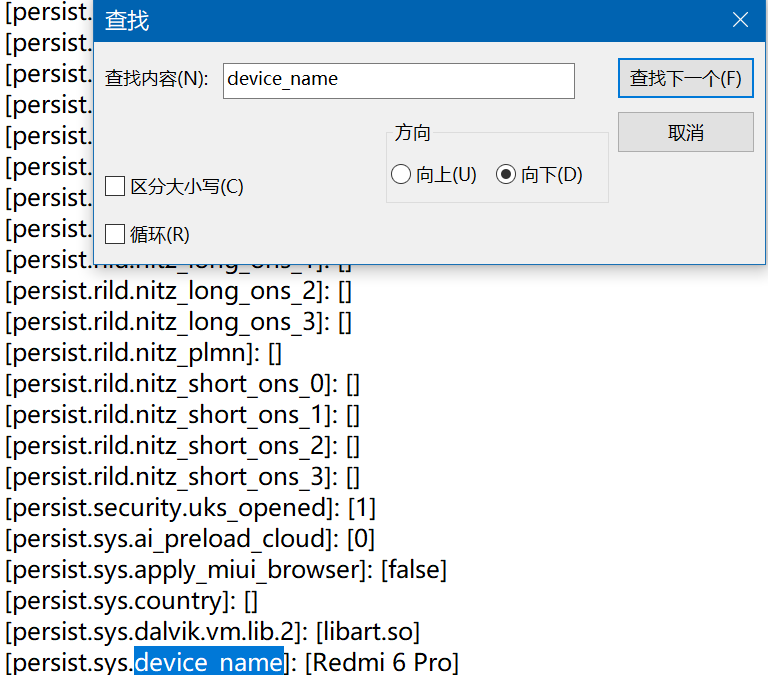Select the 向上(U) direction radio
The width and height of the screenshot is (768, 675).
tap(402, 175)
